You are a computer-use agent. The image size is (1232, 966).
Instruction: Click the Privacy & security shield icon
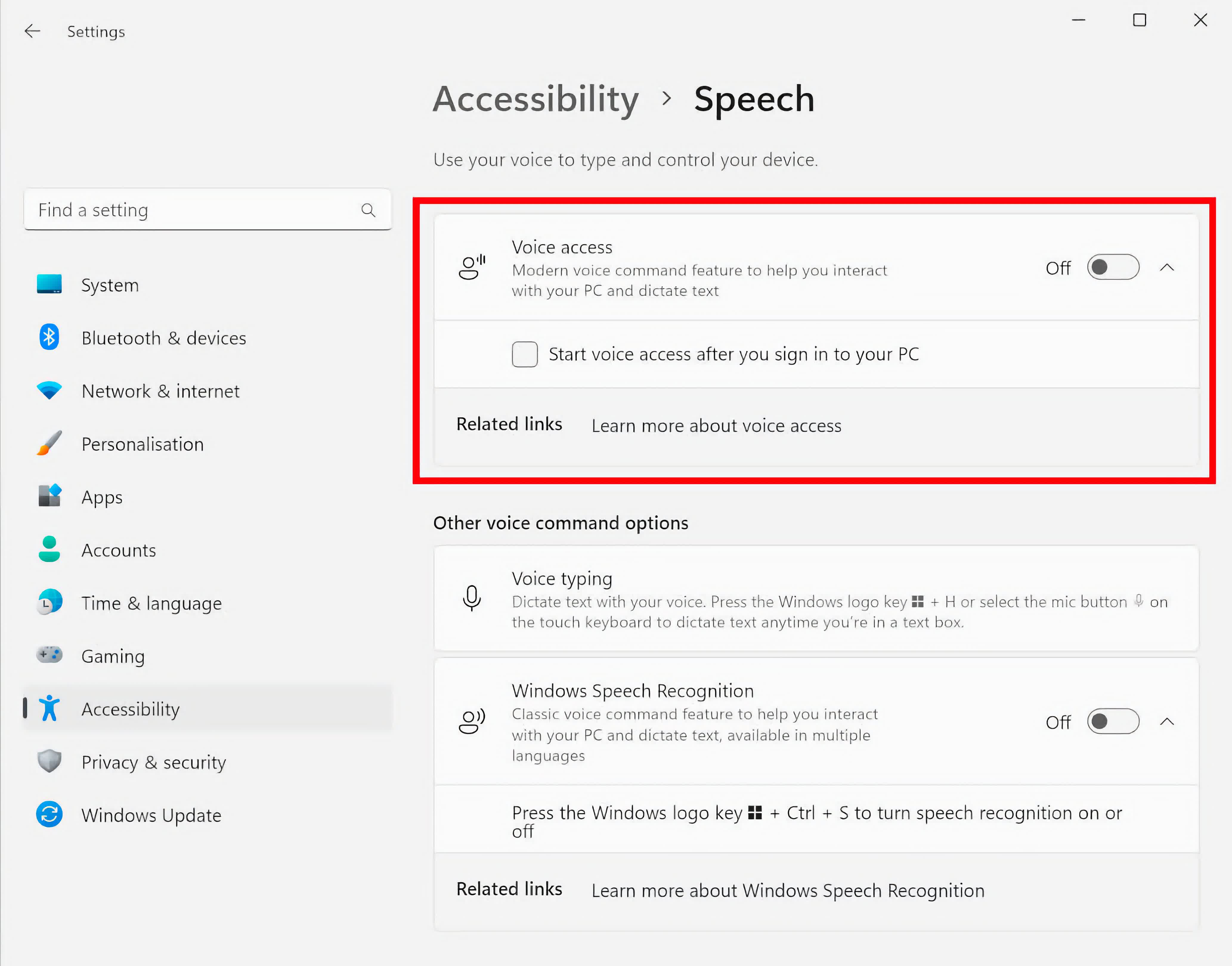tap(49, 762)
